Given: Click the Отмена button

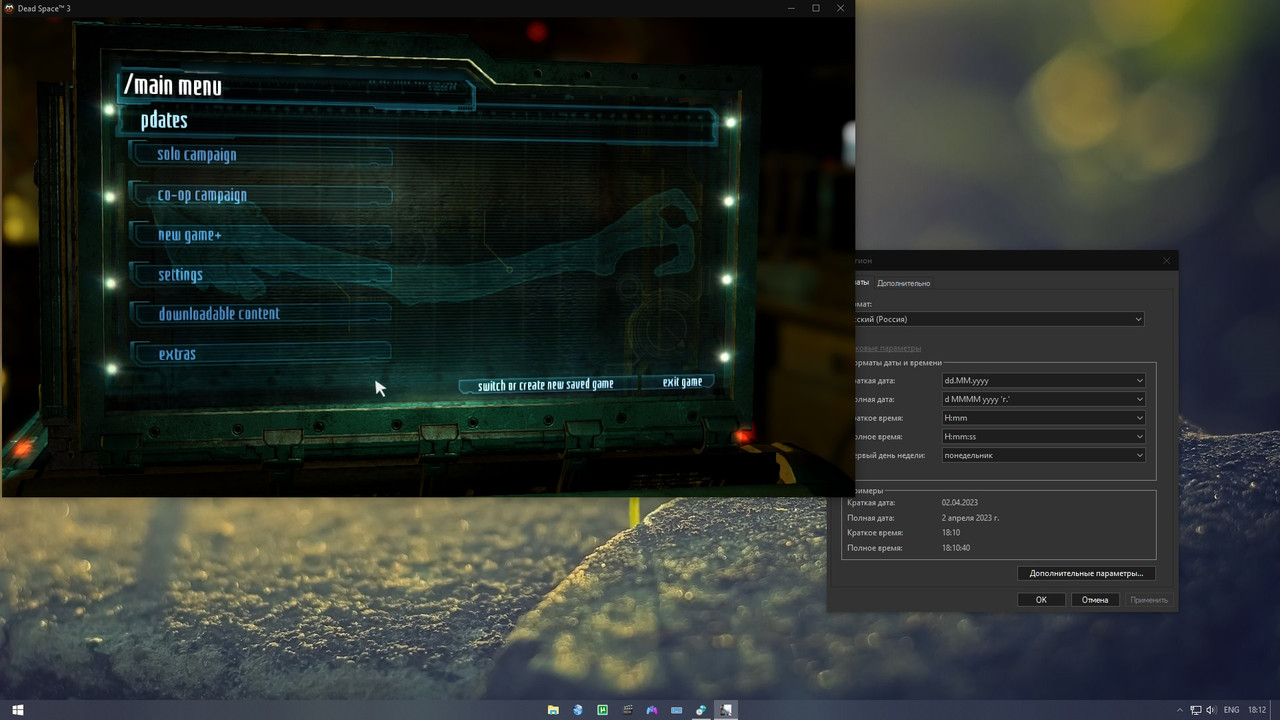Looking at the screenshot, I should (1095, 600).
